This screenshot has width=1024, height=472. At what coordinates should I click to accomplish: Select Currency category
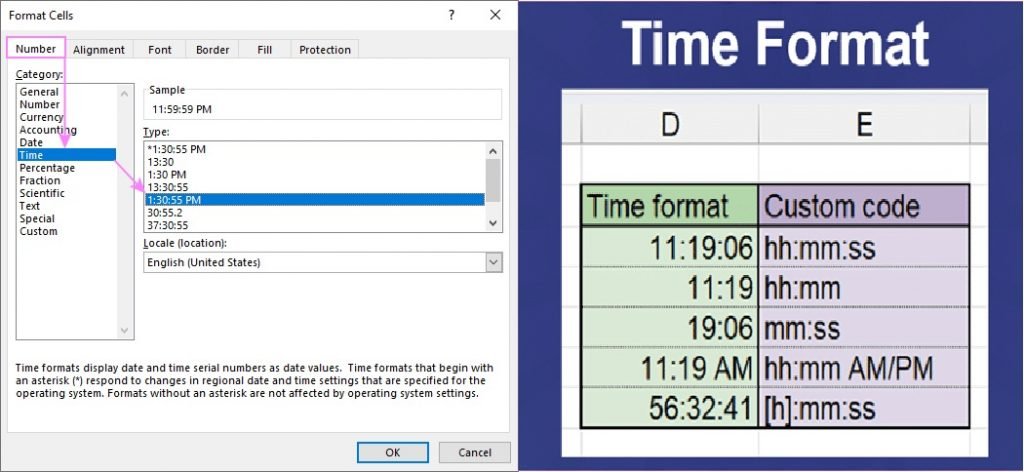[x=41, y=117]
